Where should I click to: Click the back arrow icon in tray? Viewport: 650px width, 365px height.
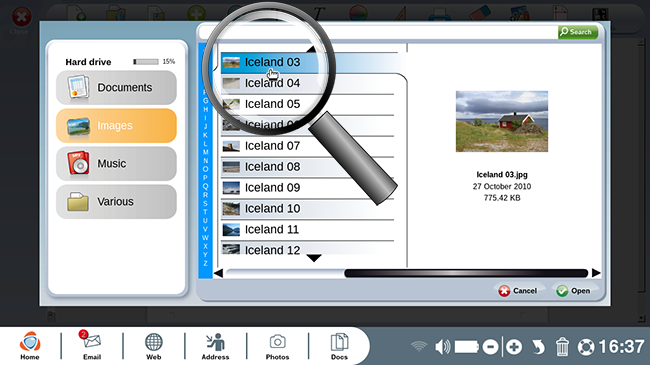click(x=538, y=347)
